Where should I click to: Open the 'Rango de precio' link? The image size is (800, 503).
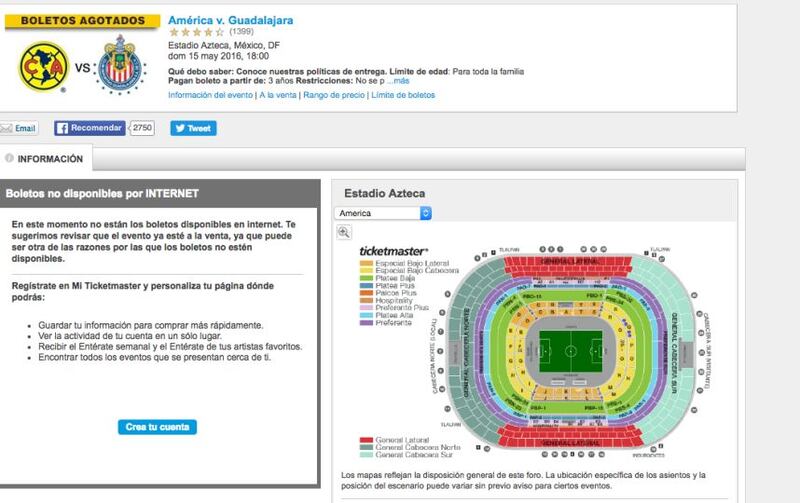coord(334,95)
